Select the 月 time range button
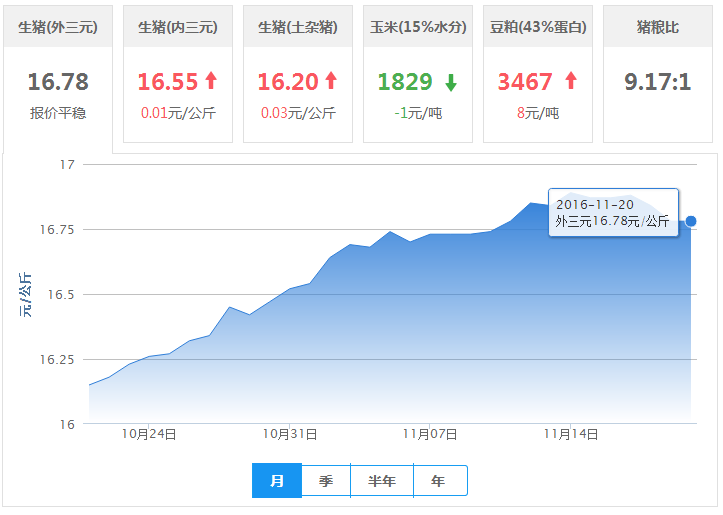The width and height of the screenshot is (723, 515). tap(277, 481)
